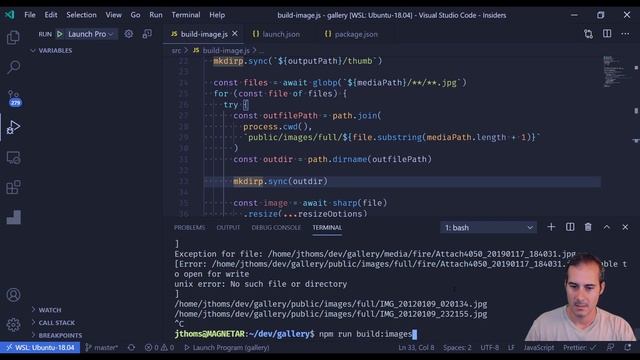Select the TERMINAL panel tab
This screenshot has width=640, height=360.
coord(327,227)
